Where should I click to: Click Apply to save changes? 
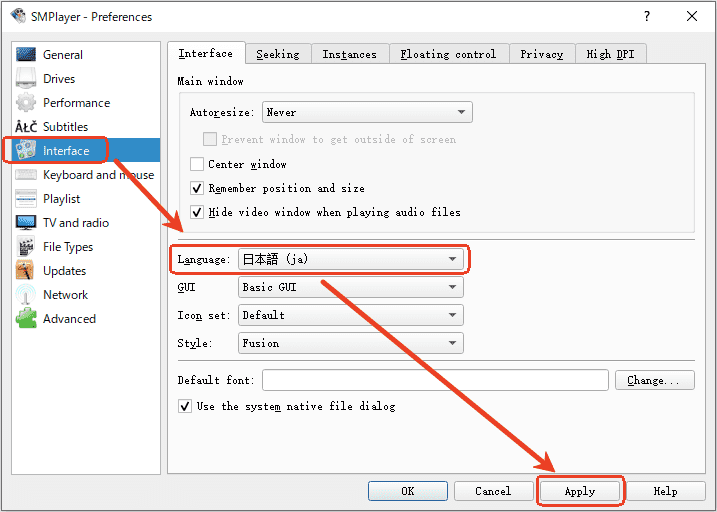580,491
